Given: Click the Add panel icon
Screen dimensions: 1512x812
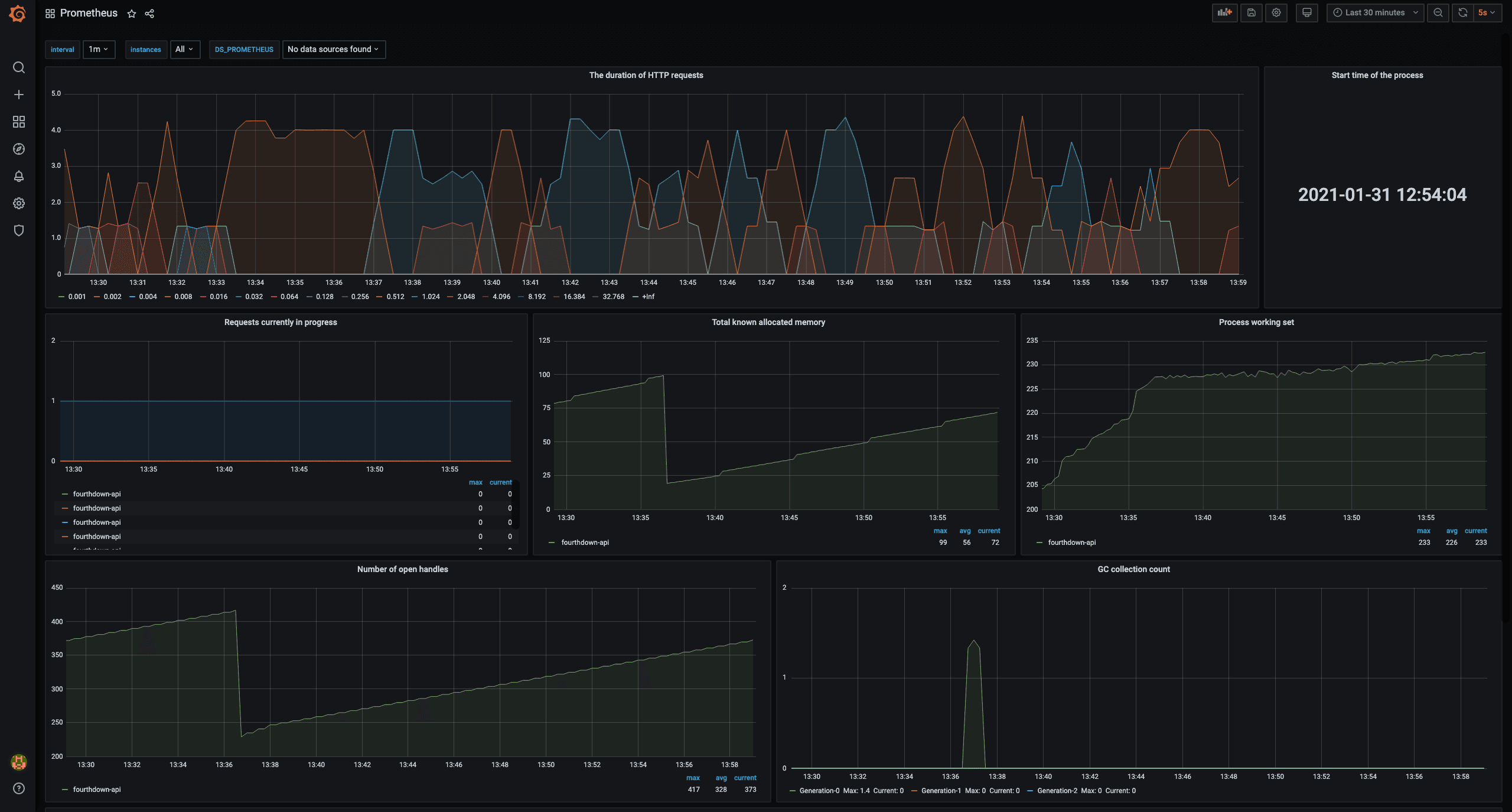Looking at the screenshot, I should (x=1224, y=12).
